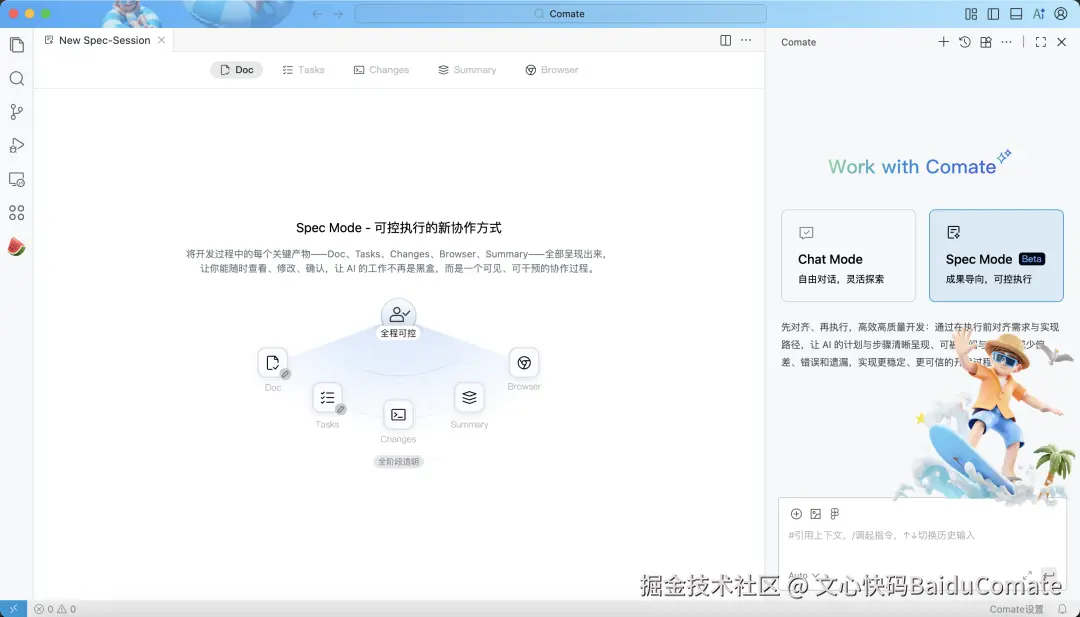Click the 全程可控 user icon in diagram
This screenshot has height=617, width=1080.
pos(398,315)
